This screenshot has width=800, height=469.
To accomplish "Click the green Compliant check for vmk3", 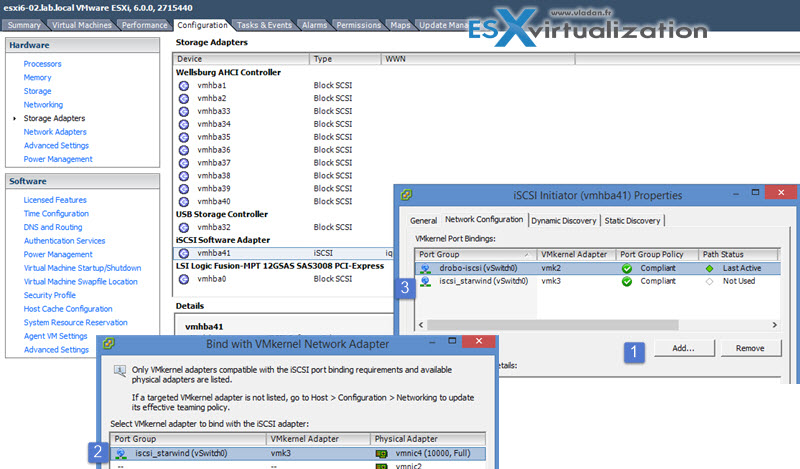I will (x=627, y=282).
